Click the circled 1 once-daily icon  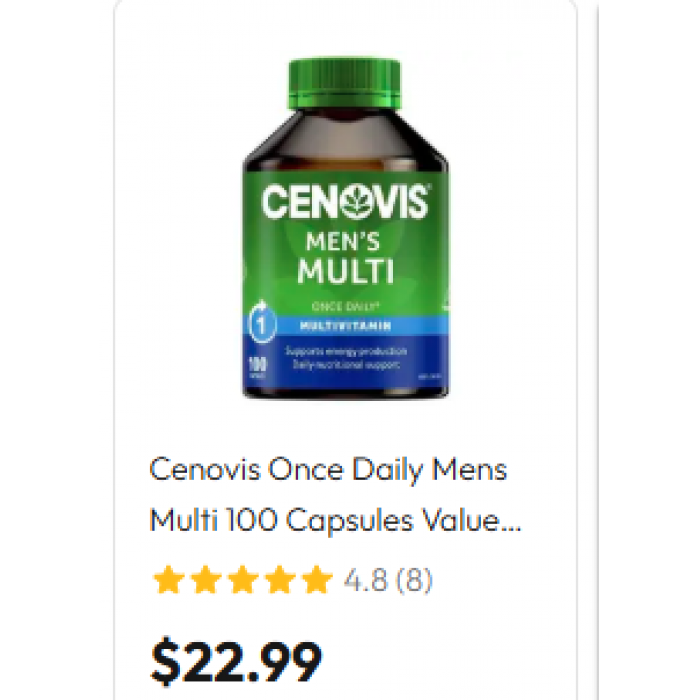click(261, 323)
